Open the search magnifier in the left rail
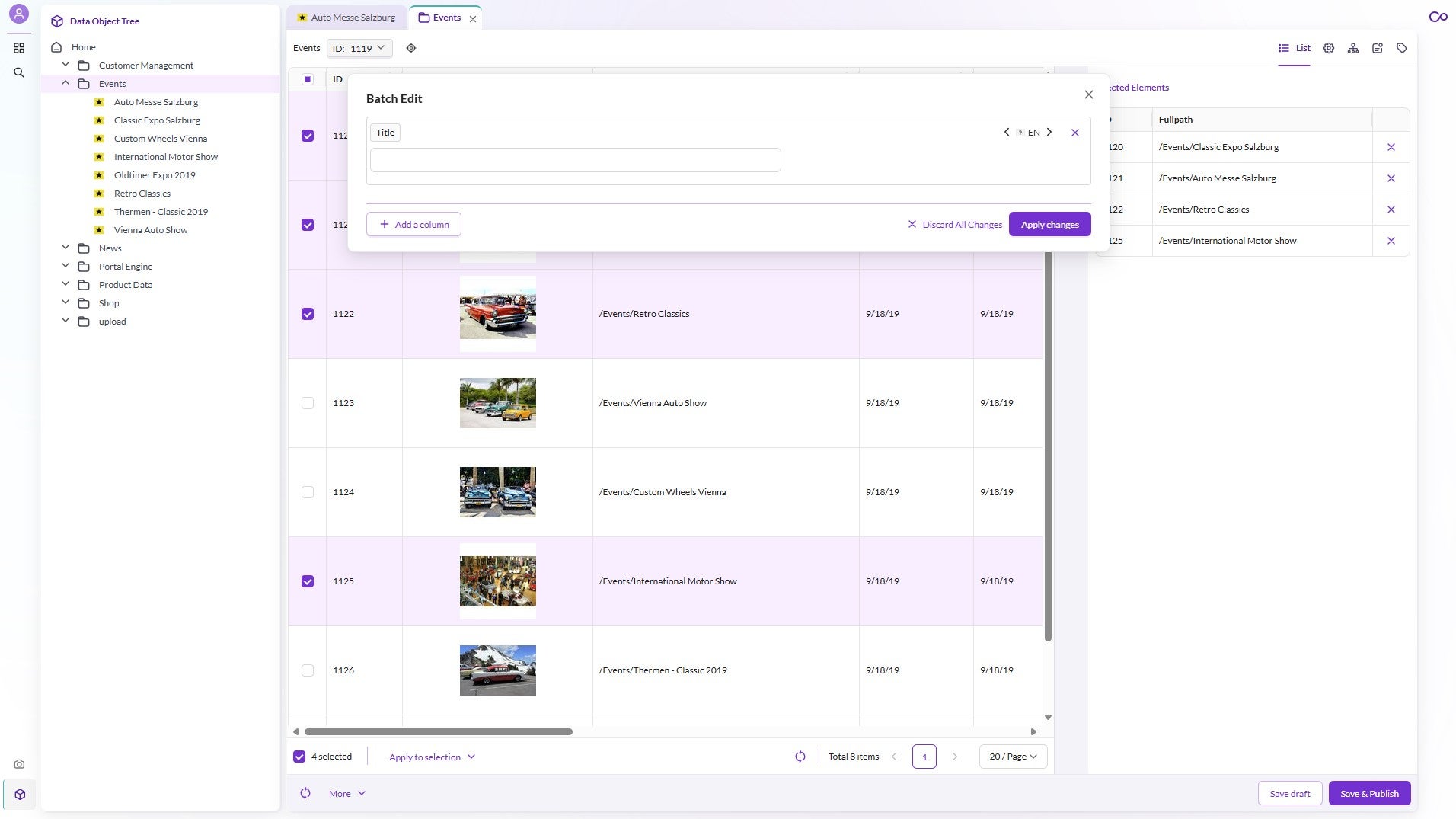Image resolution: width=1456 pixels, height=819 pixels. click(x=19, y=72)
